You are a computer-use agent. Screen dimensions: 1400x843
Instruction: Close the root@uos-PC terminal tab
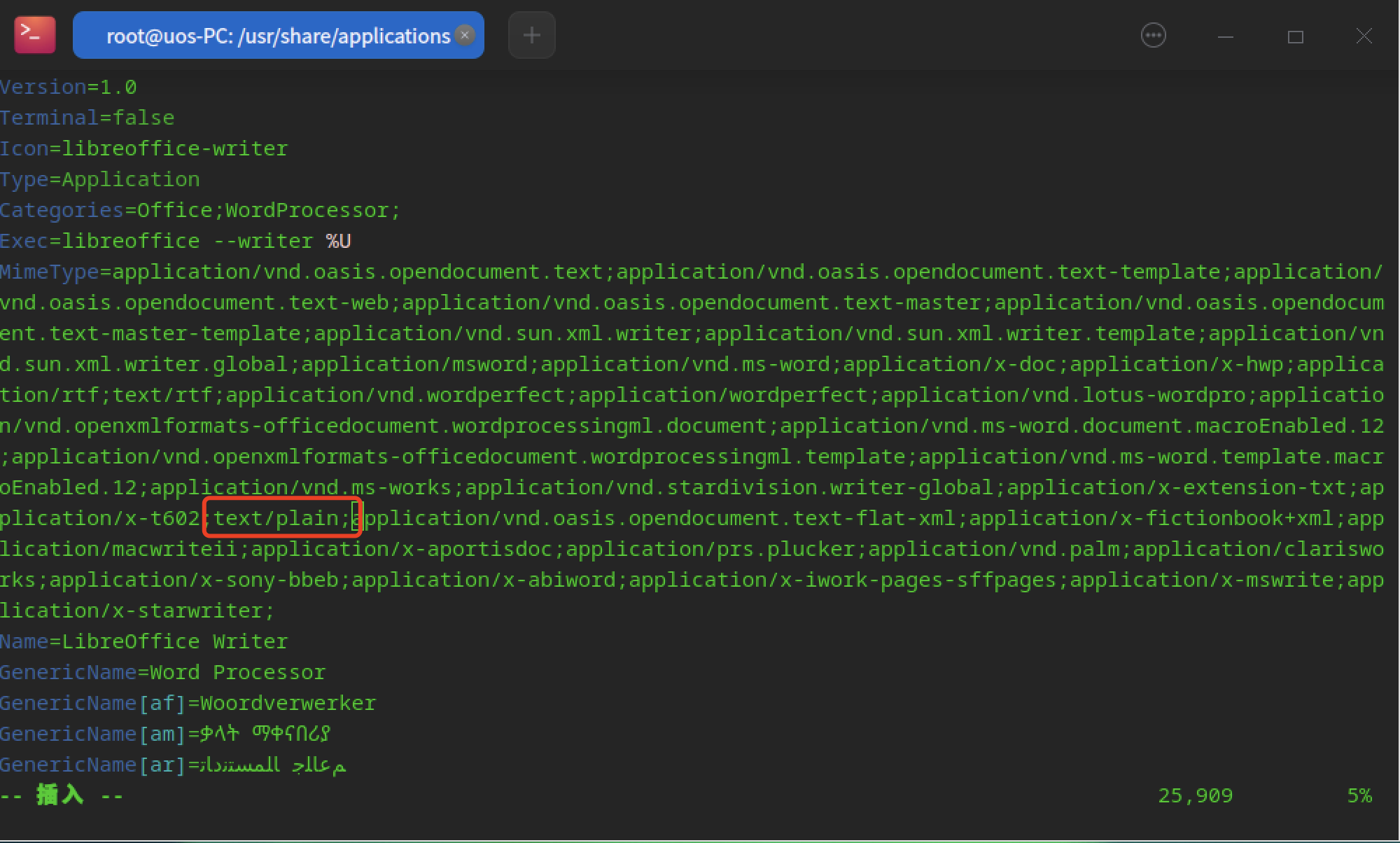(464, 35)
